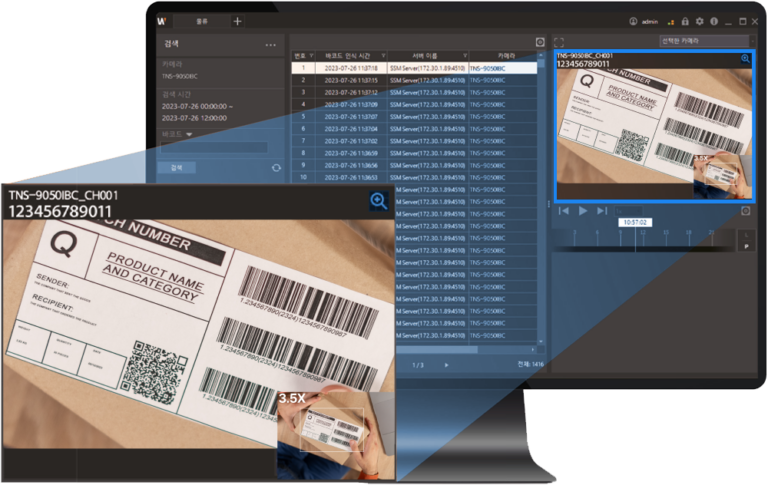Click the export icon above the results table
The image size is (768, 485).
(540, 42)
